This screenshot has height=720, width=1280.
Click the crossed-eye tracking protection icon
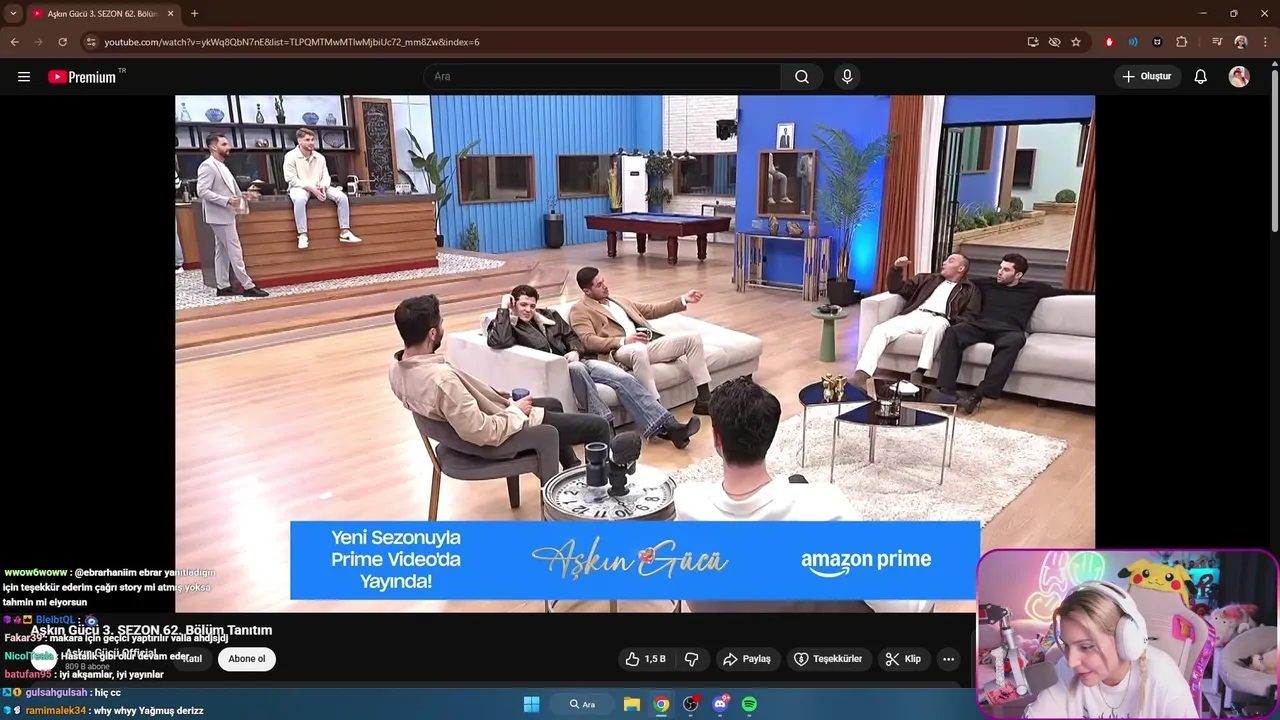1054,42
